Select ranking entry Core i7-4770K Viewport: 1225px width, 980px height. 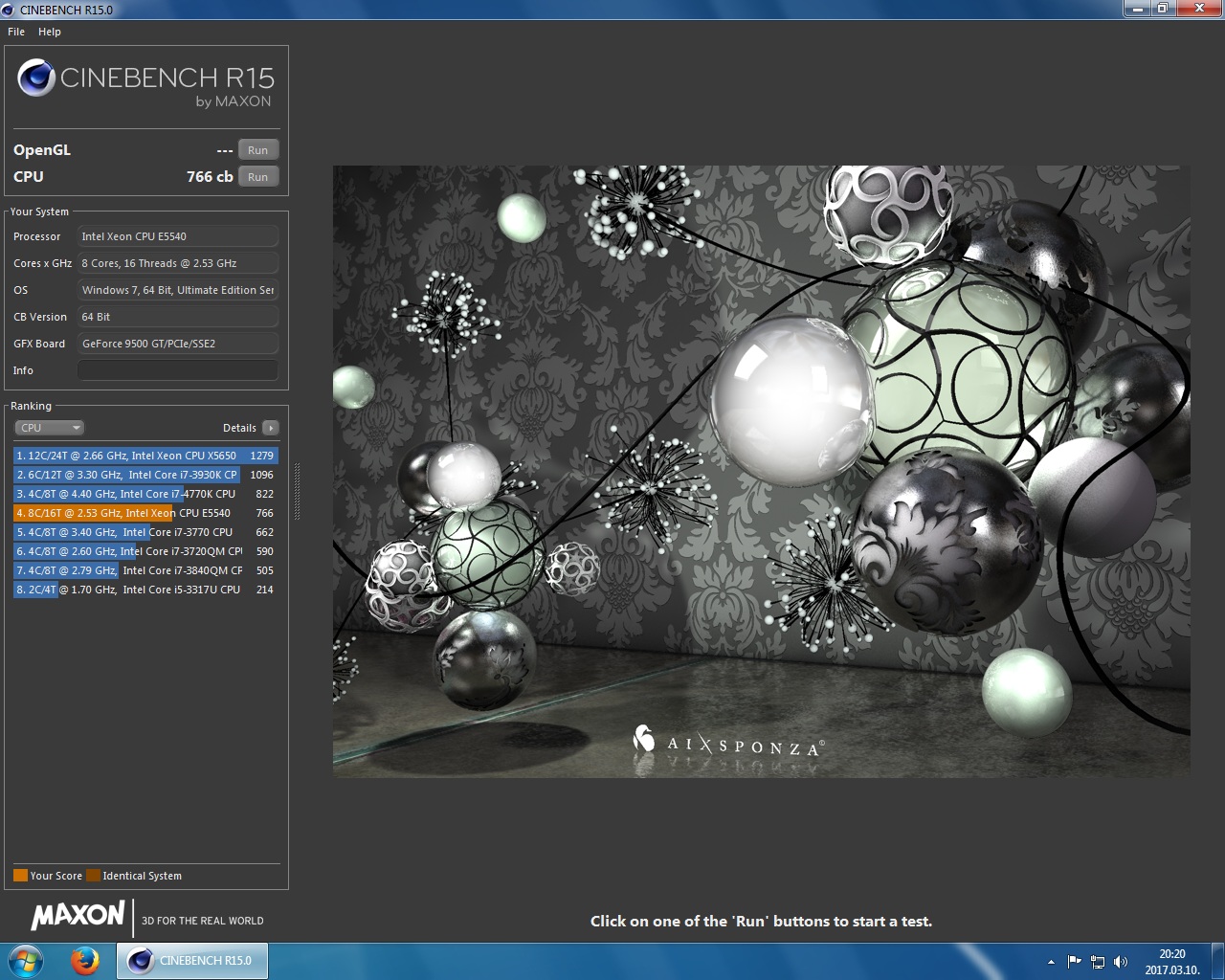145,494
